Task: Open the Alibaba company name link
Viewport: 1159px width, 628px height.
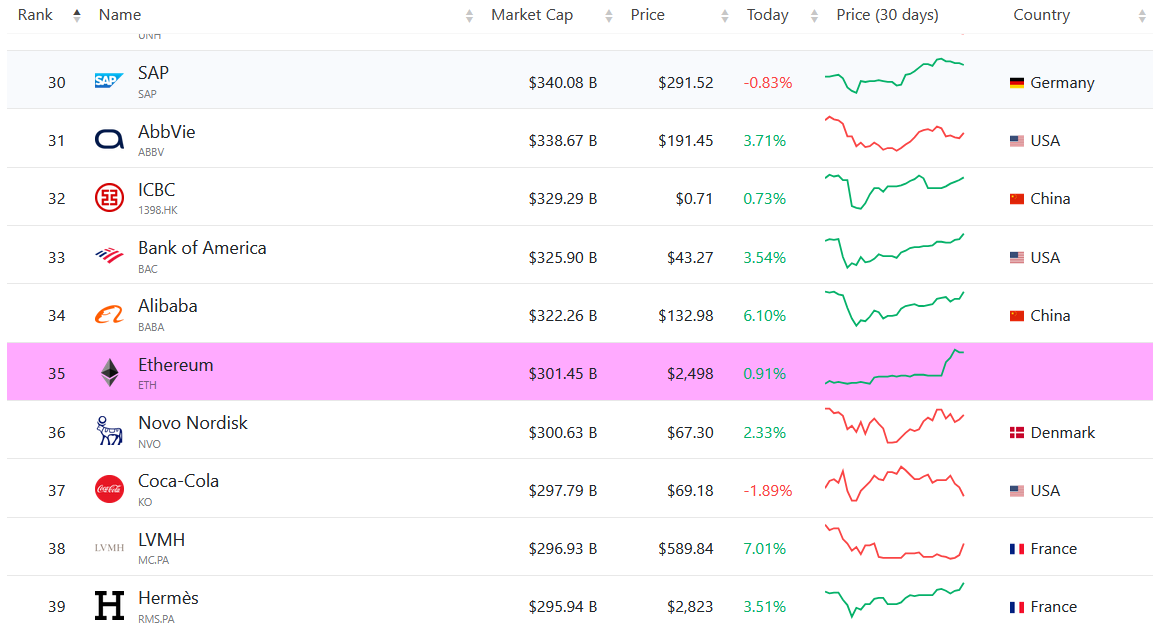Action: (168, 306)
